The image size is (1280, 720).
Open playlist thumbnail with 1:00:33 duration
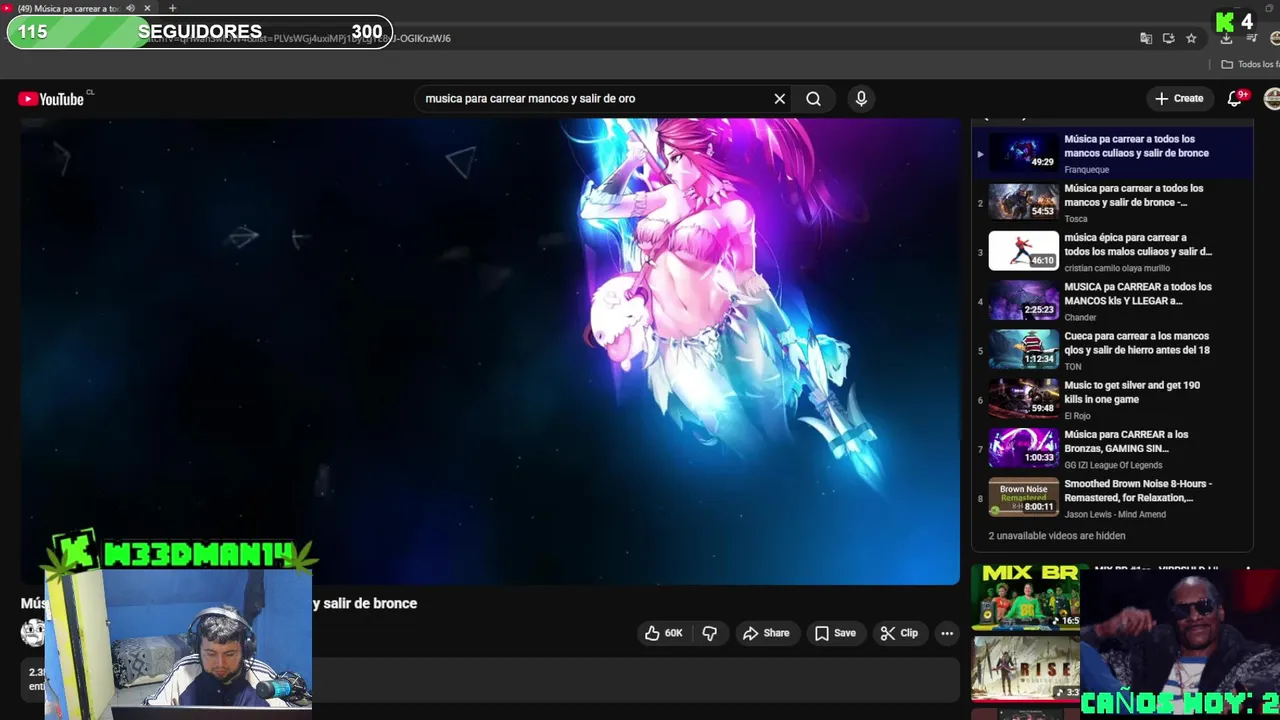pyautogui.click(x=1023, y=447)
